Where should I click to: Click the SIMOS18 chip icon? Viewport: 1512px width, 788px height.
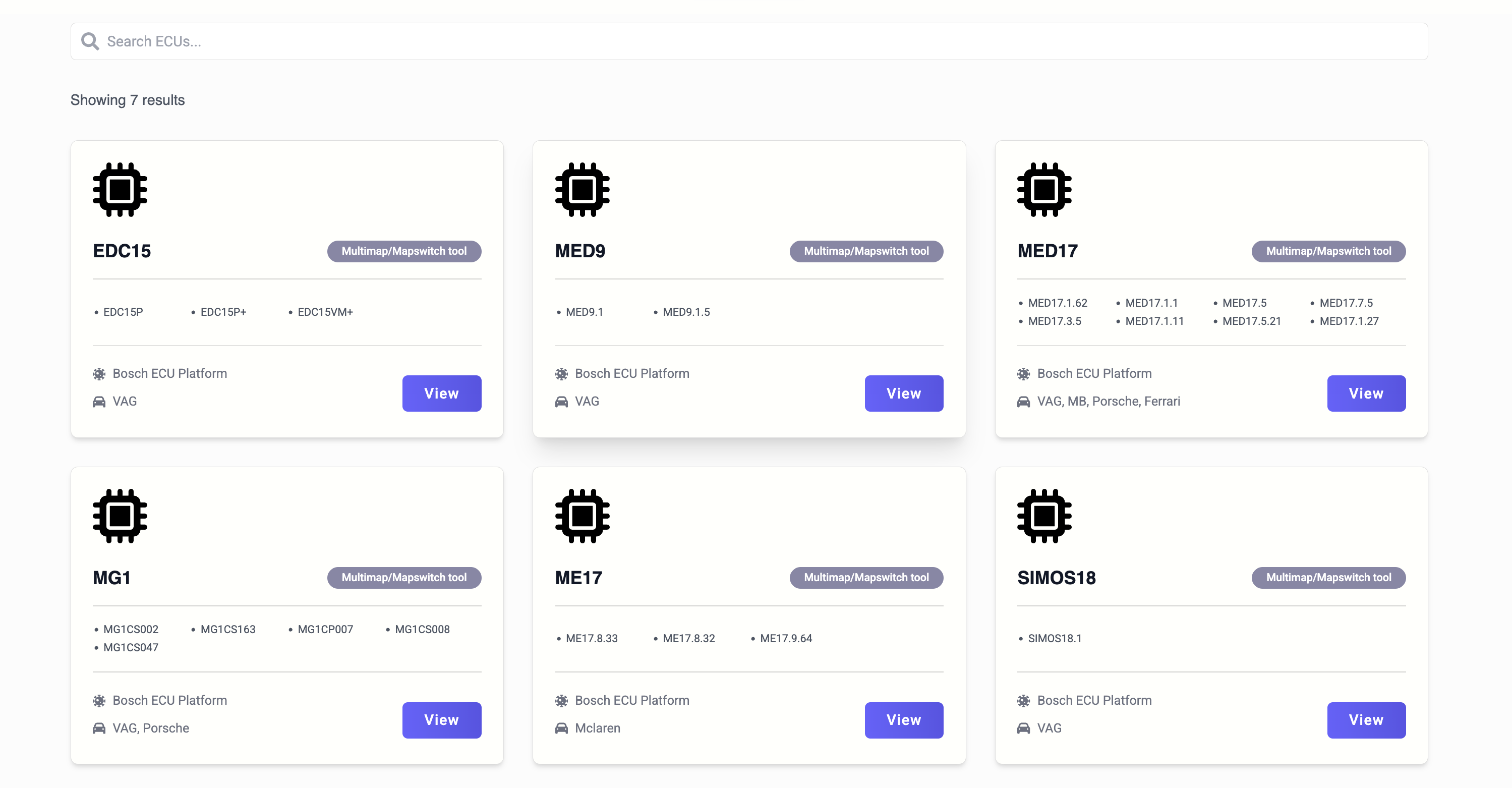tap(1044, 516)
